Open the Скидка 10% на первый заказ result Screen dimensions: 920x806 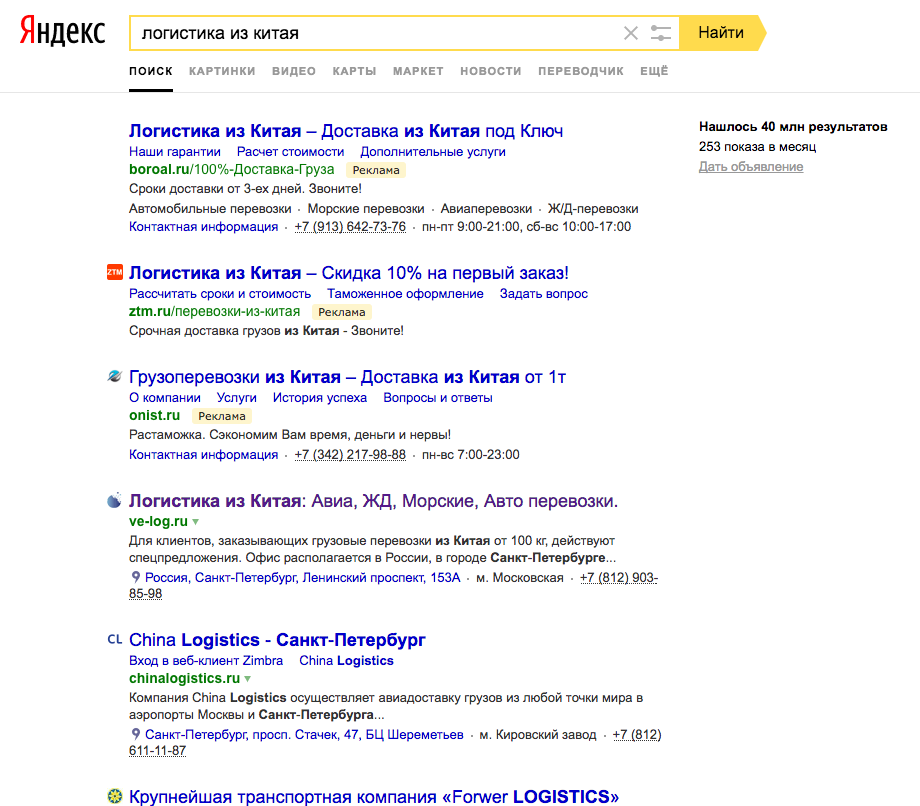click(x=349, y=273)
